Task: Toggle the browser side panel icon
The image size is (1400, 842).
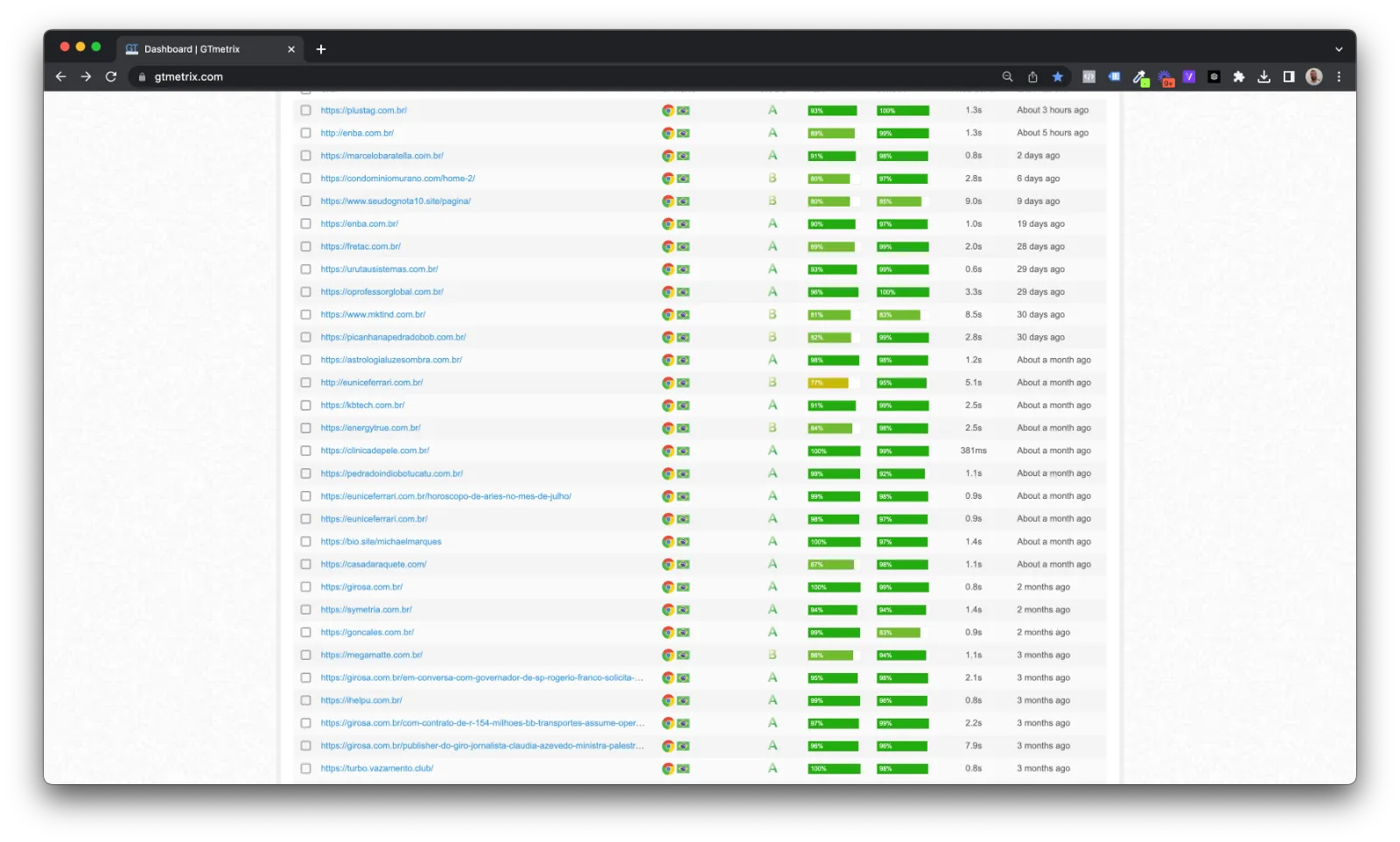Action: point(1289,77)
